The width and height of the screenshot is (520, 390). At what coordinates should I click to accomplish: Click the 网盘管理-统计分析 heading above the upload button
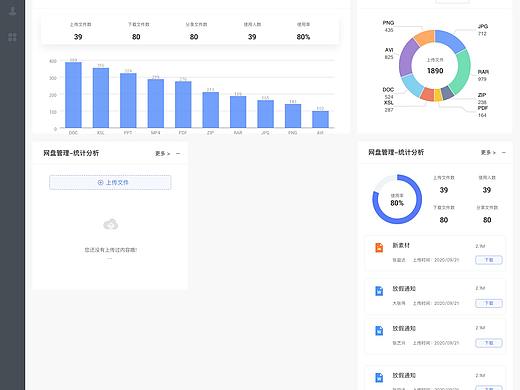[71, 153]
